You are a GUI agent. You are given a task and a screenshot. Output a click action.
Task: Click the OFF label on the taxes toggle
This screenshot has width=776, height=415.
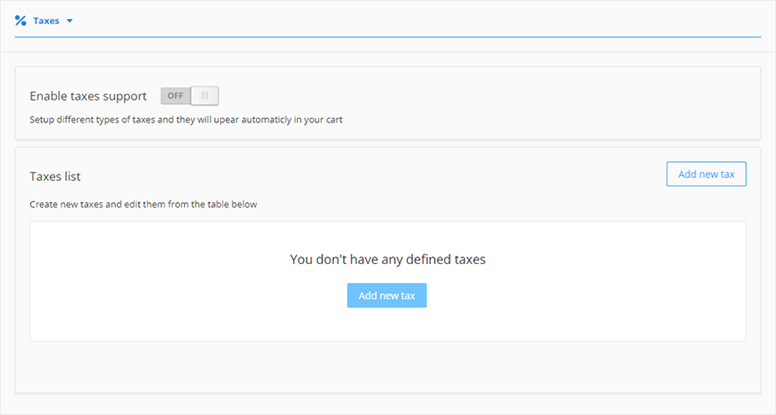pyautogui.click(x=176, y=96)
